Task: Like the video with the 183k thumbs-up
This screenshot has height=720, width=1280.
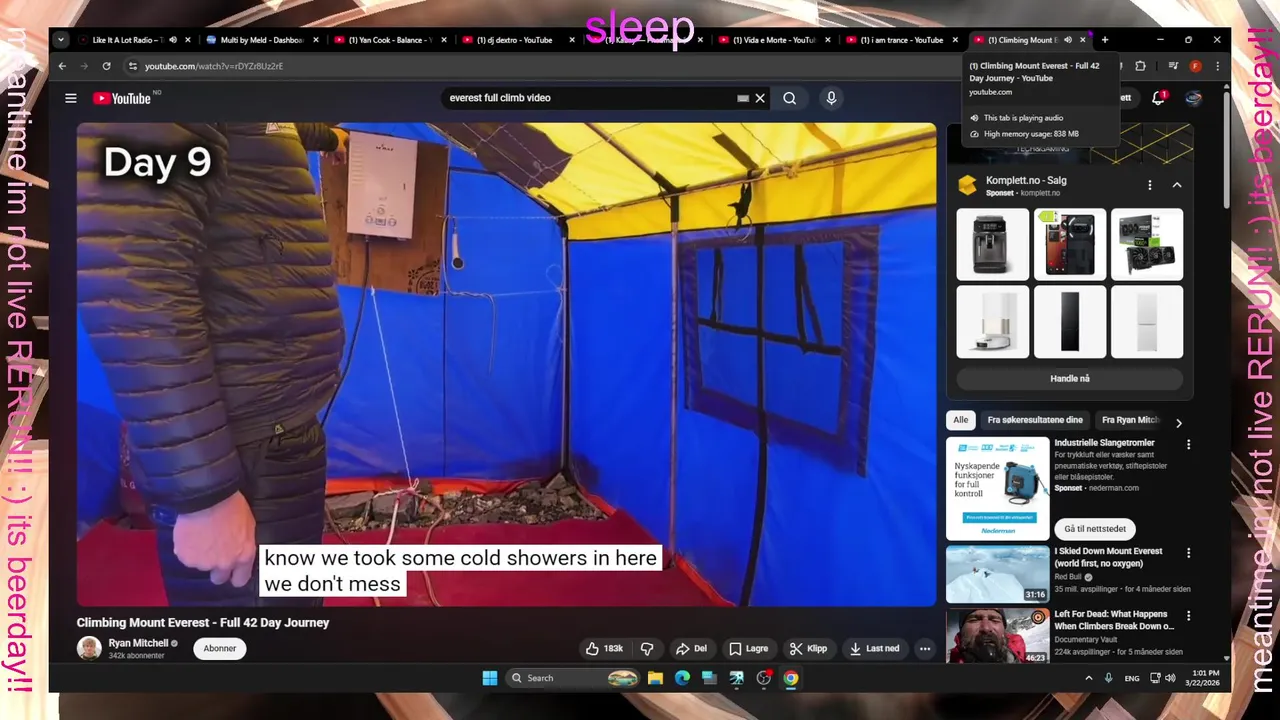Action: (x=604, y=648)
